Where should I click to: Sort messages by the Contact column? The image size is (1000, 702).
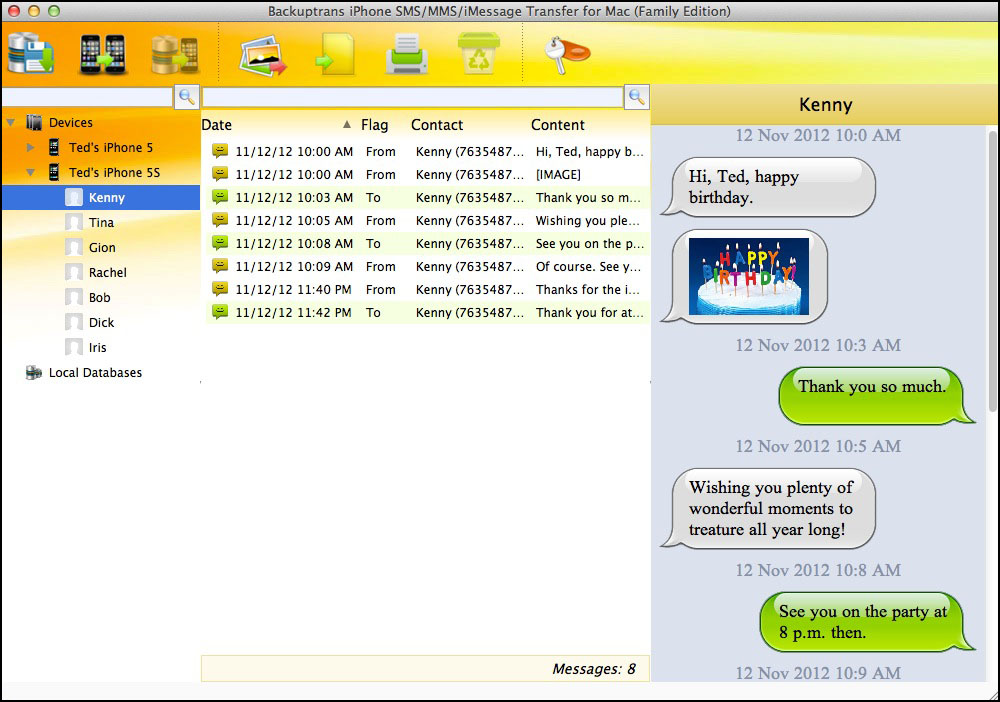coord(437,125)
